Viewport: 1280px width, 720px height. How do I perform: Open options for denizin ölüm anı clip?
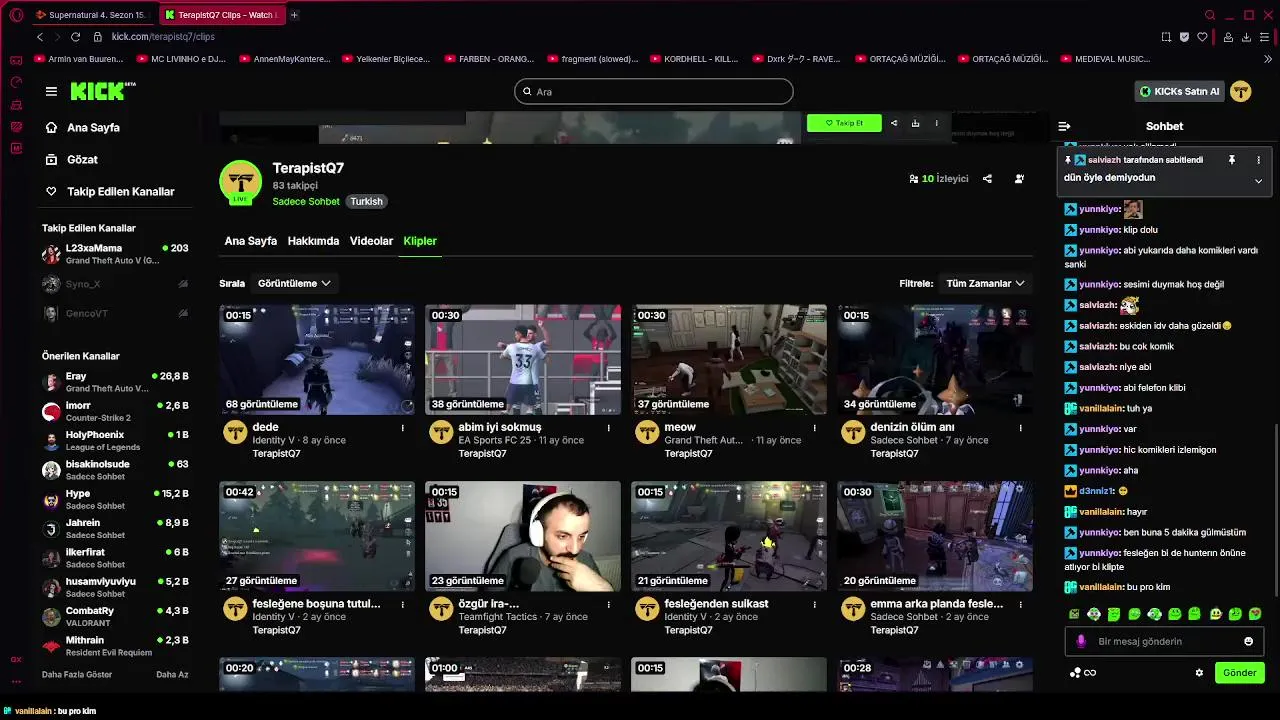1021,428
